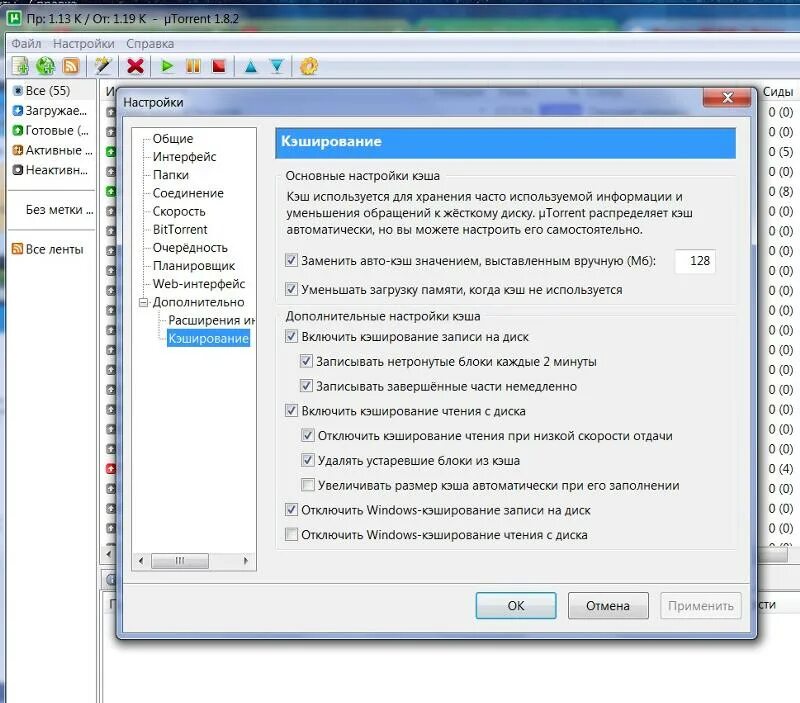Image resolution: width=800 pixels, height=703 pixels.
Task: Open the 'Настройки' menu
Action: [84, 44]
